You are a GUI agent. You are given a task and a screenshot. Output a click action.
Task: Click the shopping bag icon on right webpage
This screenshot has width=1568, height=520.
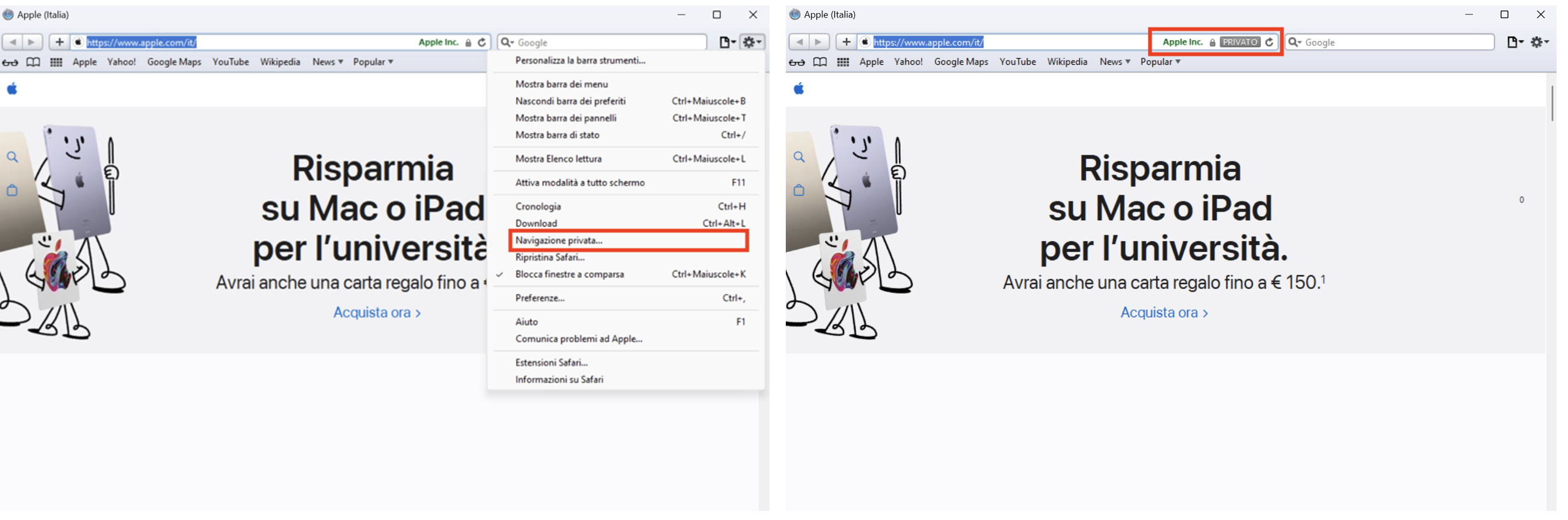(x=799, y=190)
